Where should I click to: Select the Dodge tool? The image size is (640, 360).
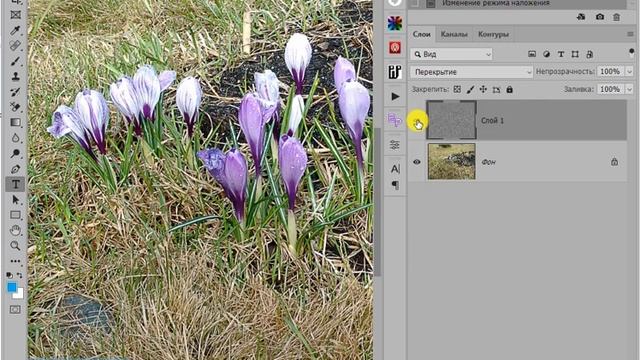point(16,153)
